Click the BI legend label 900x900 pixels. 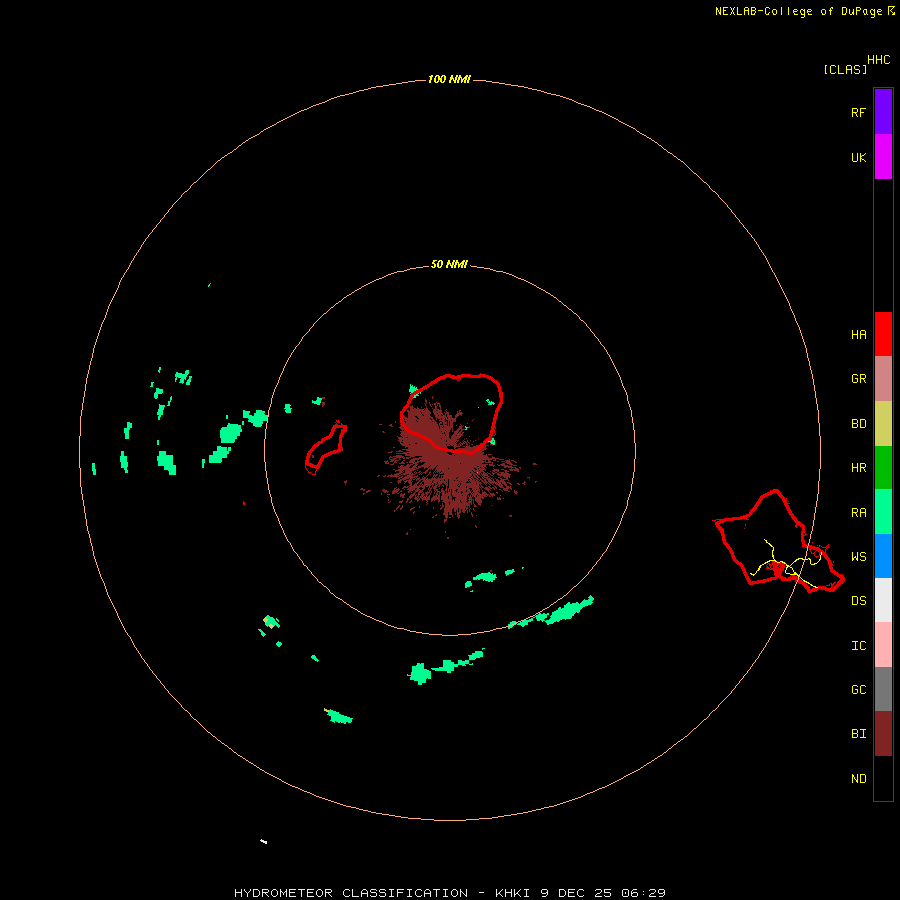tap(858, 734)
